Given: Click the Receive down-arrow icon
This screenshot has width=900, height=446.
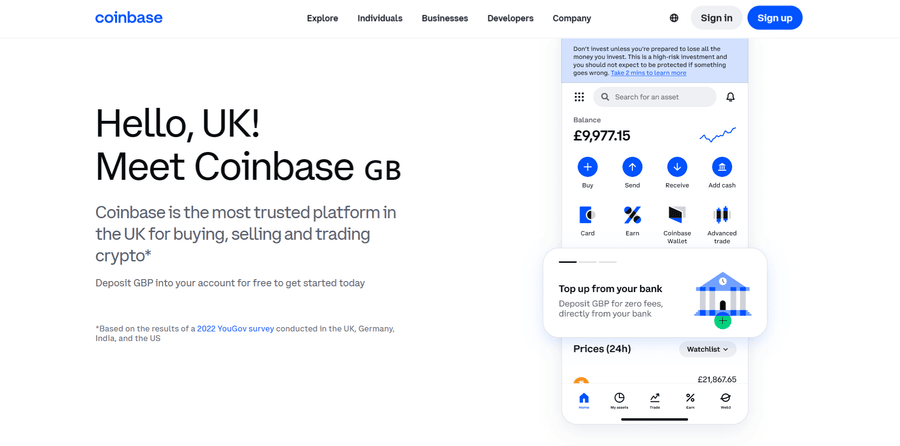Looking at the screenshot, I should [x=677, y=167].
